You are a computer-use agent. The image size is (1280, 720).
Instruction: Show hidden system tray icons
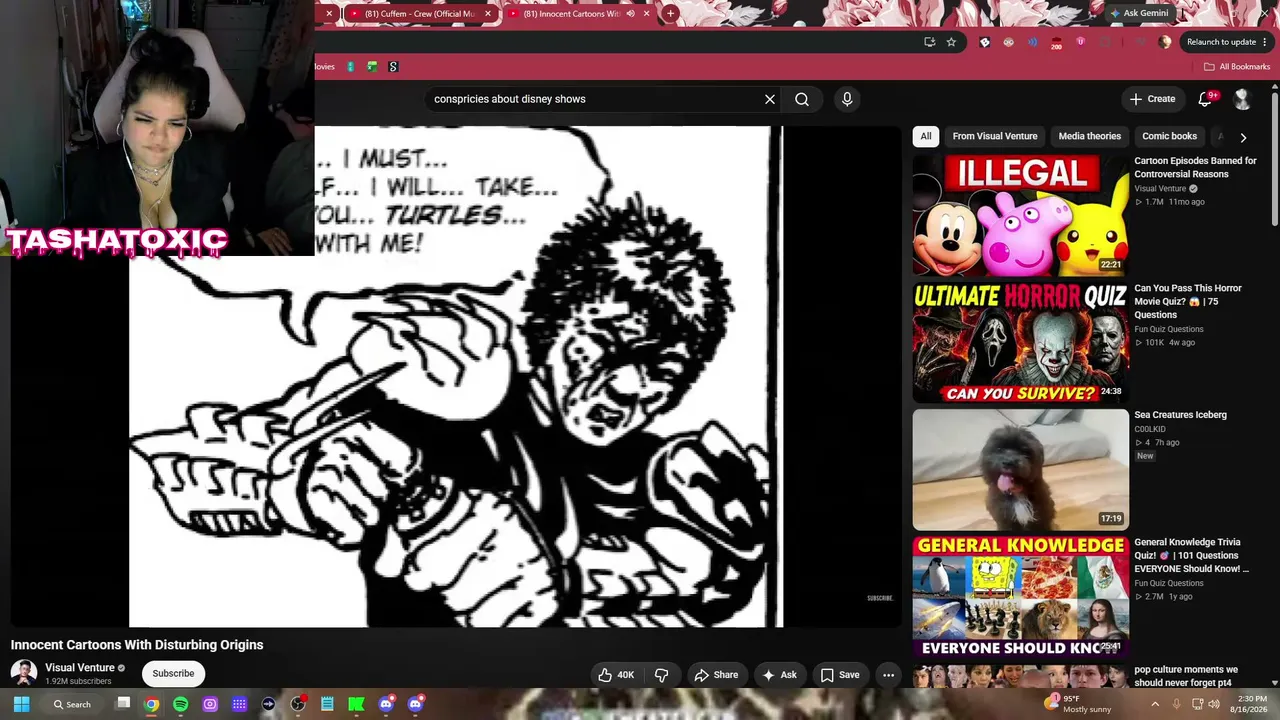[x=1154, y=704]
